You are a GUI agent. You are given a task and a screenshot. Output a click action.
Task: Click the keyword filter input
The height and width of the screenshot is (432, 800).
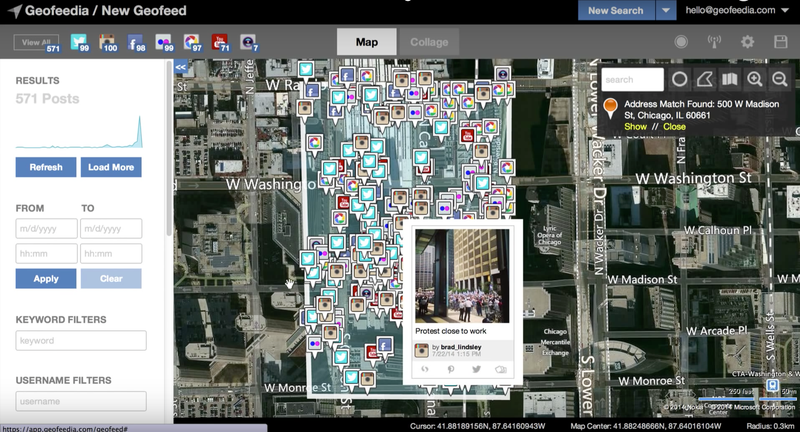[x=81, y=340]
